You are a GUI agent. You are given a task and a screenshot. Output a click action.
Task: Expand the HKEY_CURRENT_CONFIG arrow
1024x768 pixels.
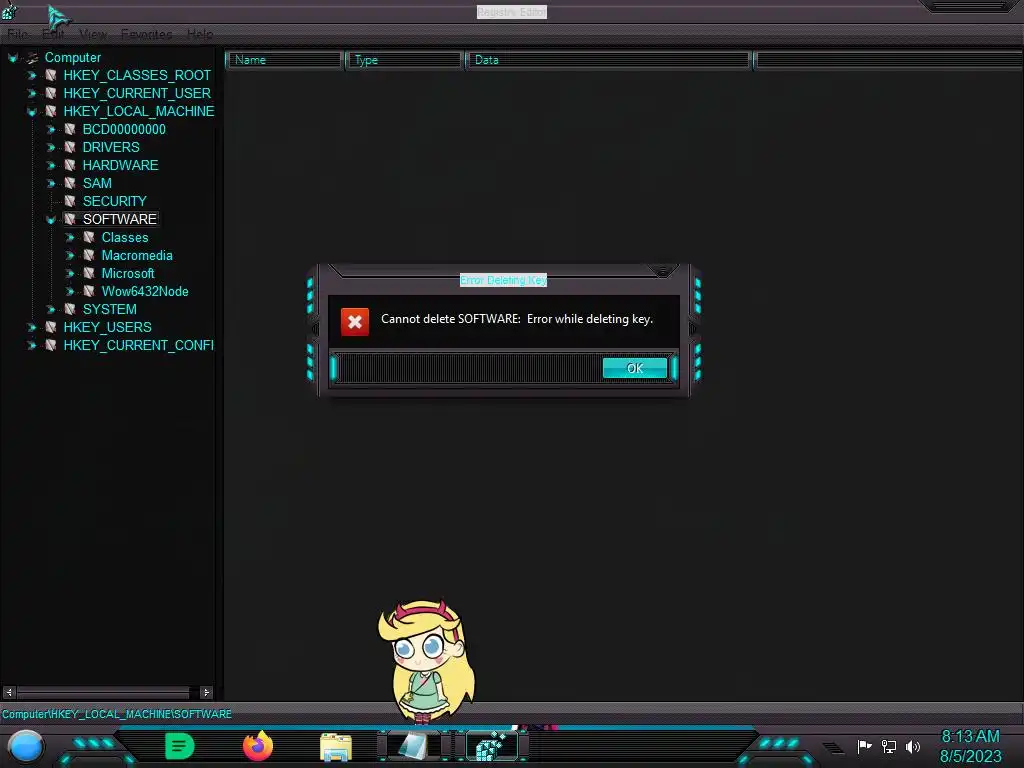click(x=31, y=345)
